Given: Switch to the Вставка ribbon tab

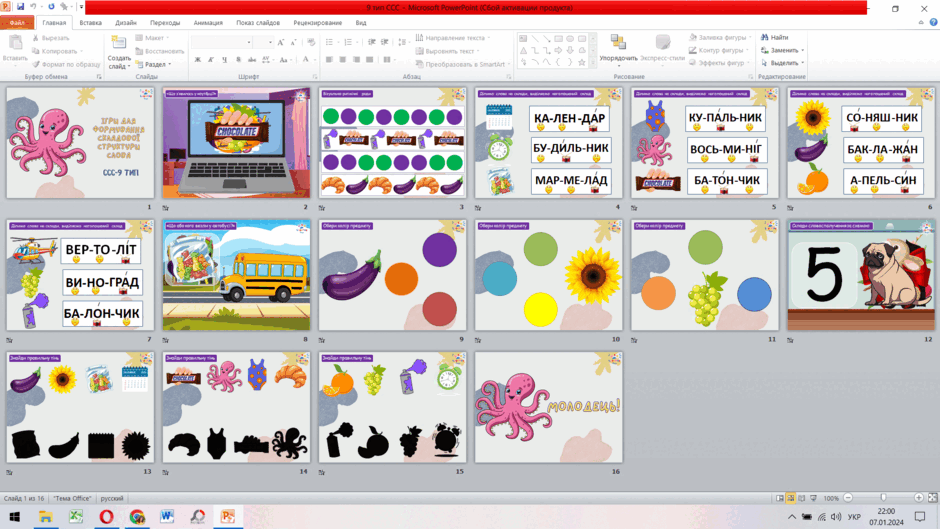Looking at the screenshot, I should coord(91,23).
